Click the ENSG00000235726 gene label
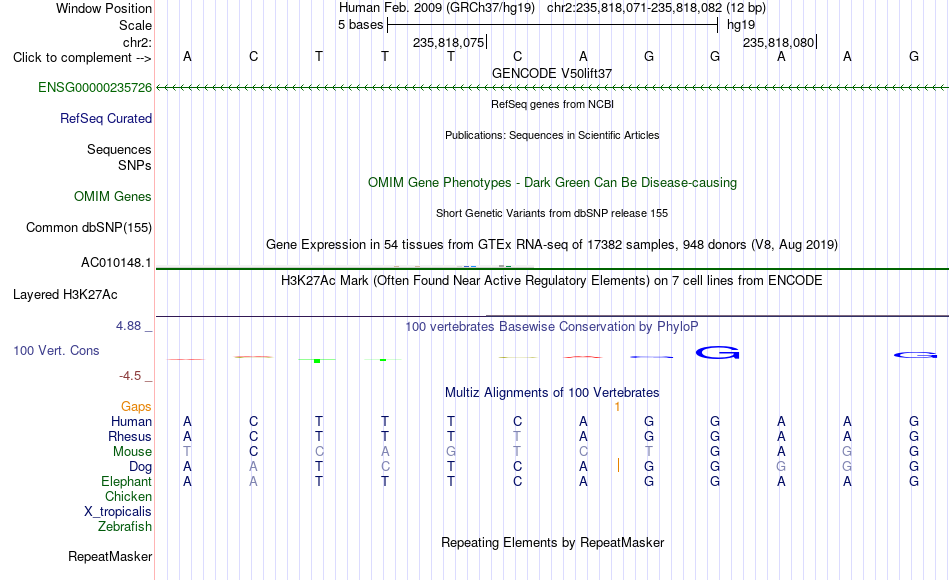 tap(95, 87)
